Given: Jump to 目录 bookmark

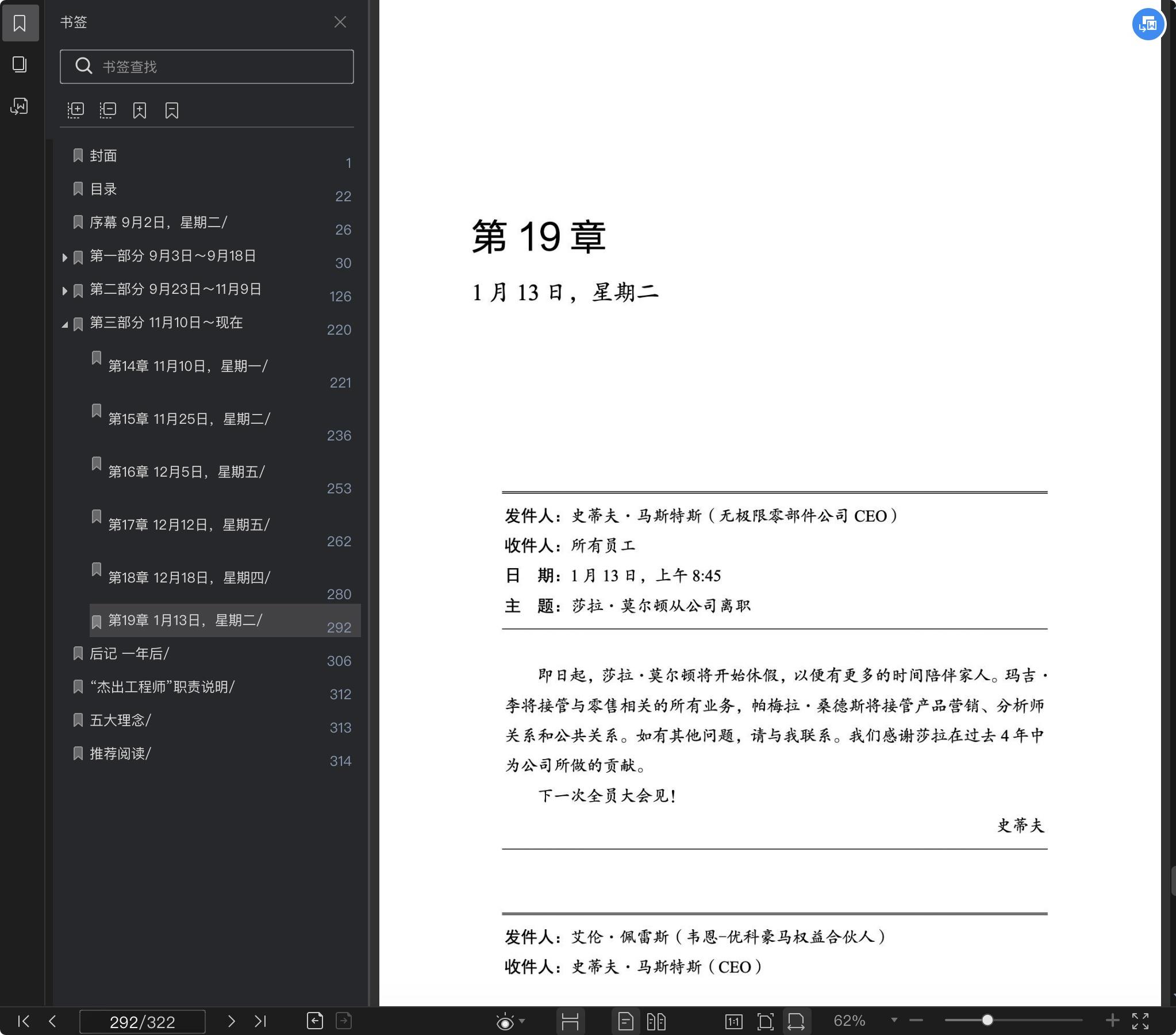Looking at the screenshot, I should click(103, 189).
